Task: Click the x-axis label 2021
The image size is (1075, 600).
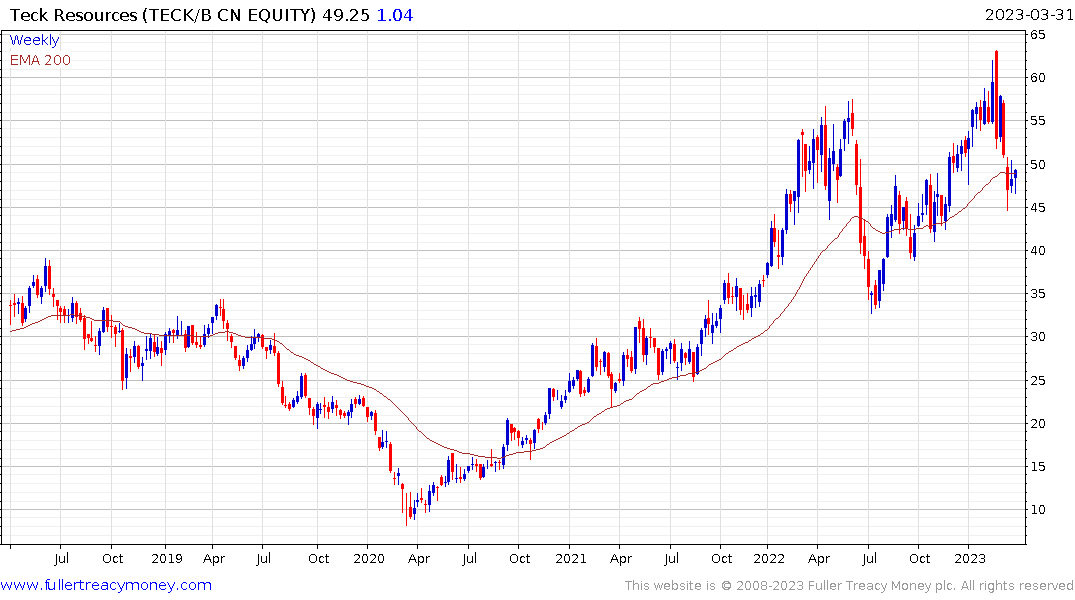Action: (571, 558)
